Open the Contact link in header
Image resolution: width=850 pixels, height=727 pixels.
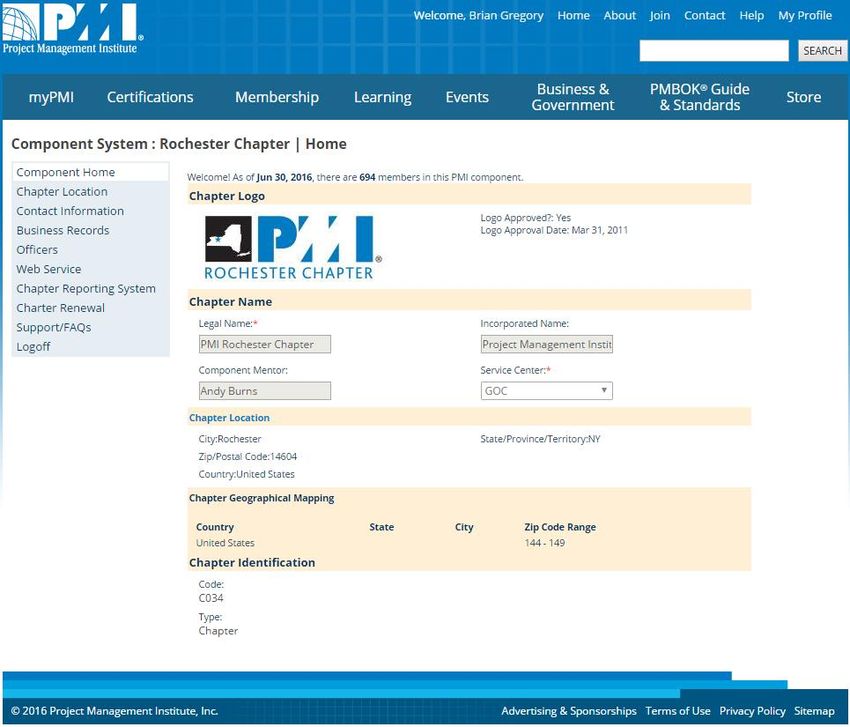click(x=704, y=15)
